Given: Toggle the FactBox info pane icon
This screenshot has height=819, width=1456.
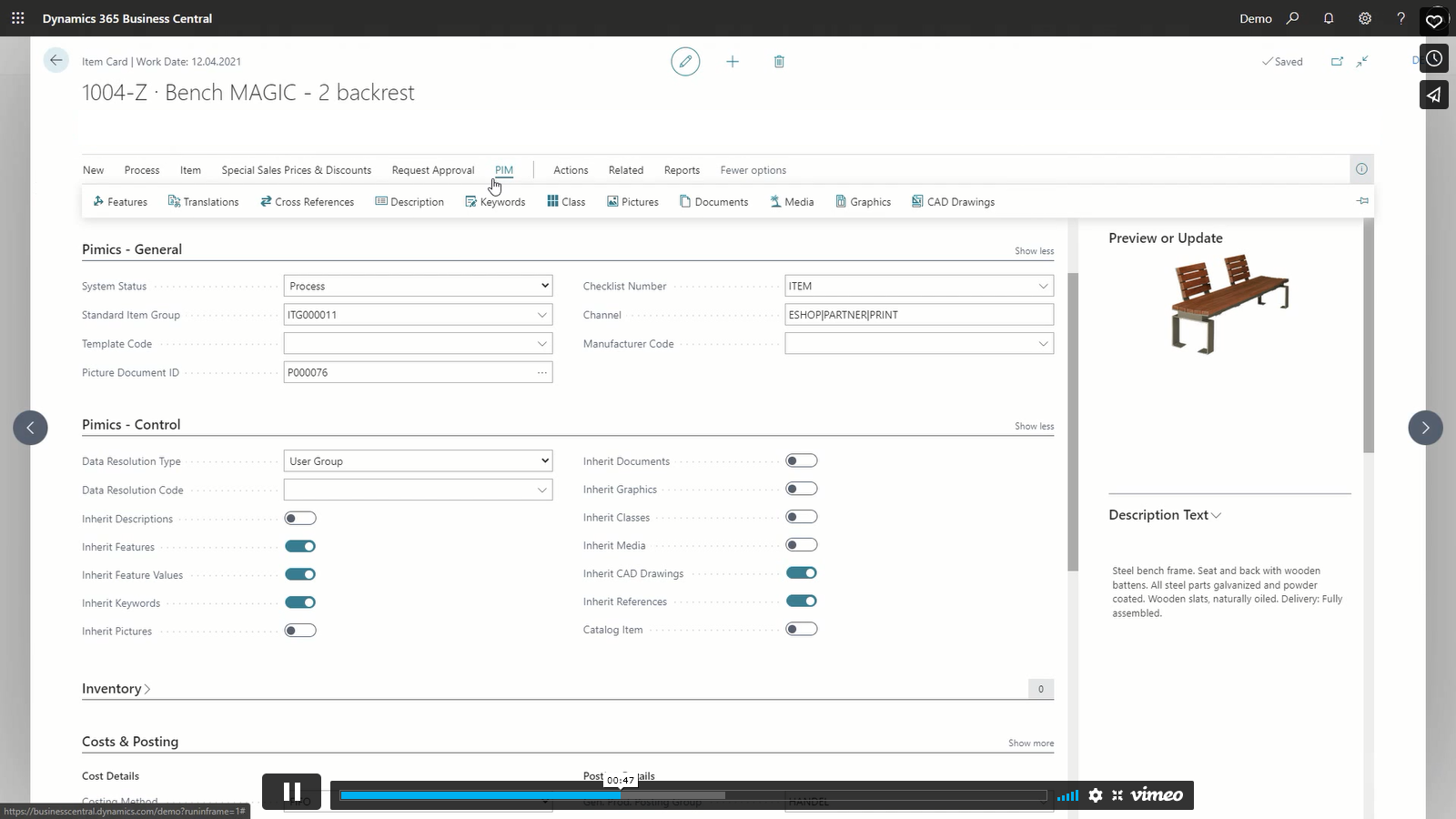Looking at the screenshot, I should coord(1361,168).
